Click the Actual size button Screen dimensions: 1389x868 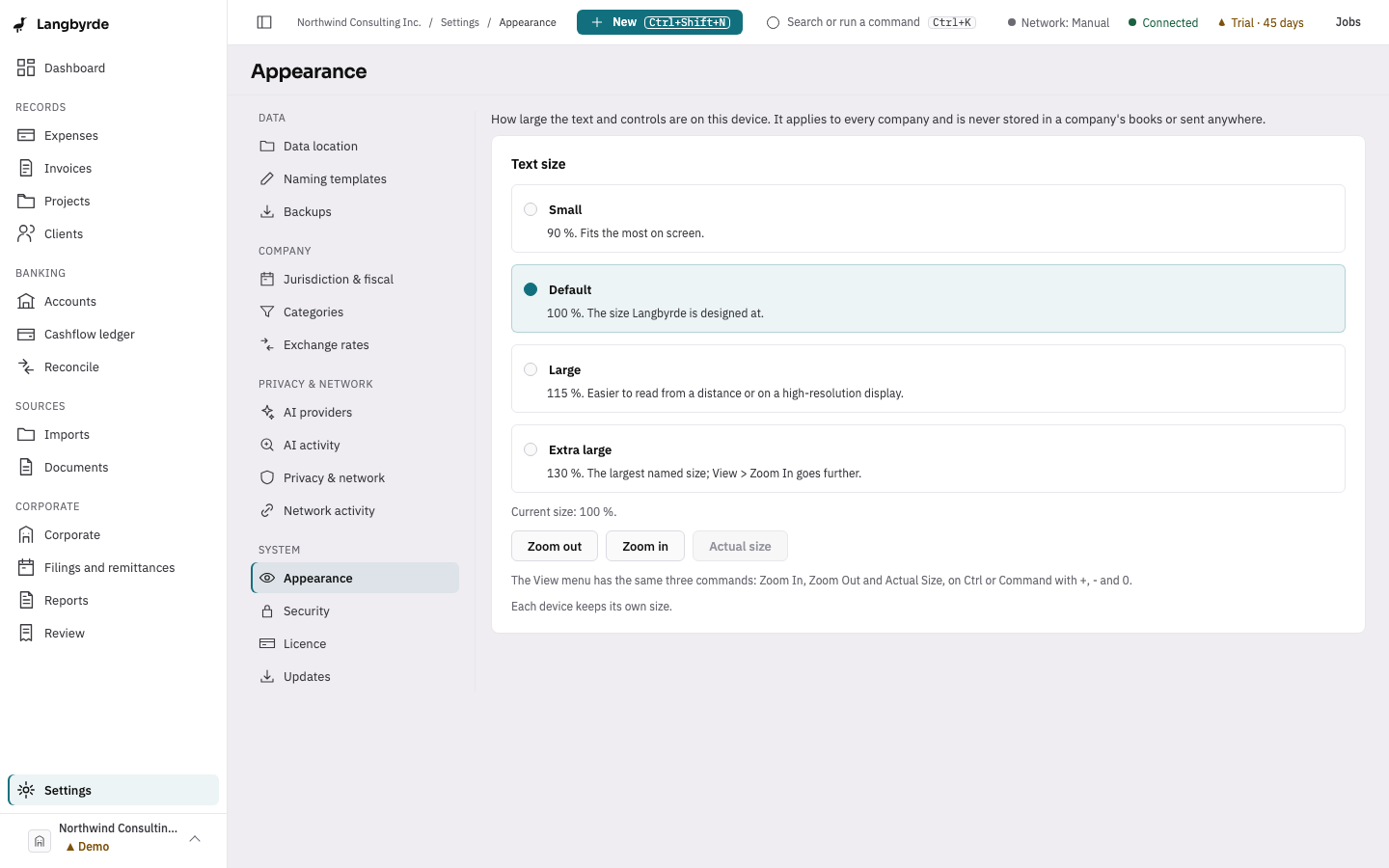740,546
